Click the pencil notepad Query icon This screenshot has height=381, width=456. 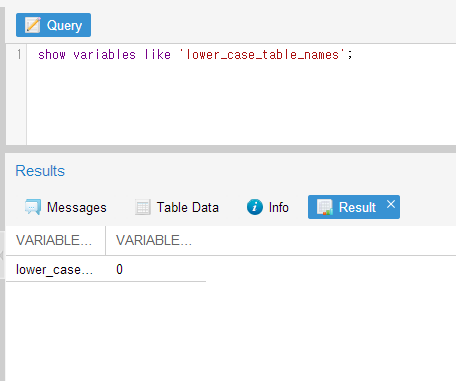(33, 25)
